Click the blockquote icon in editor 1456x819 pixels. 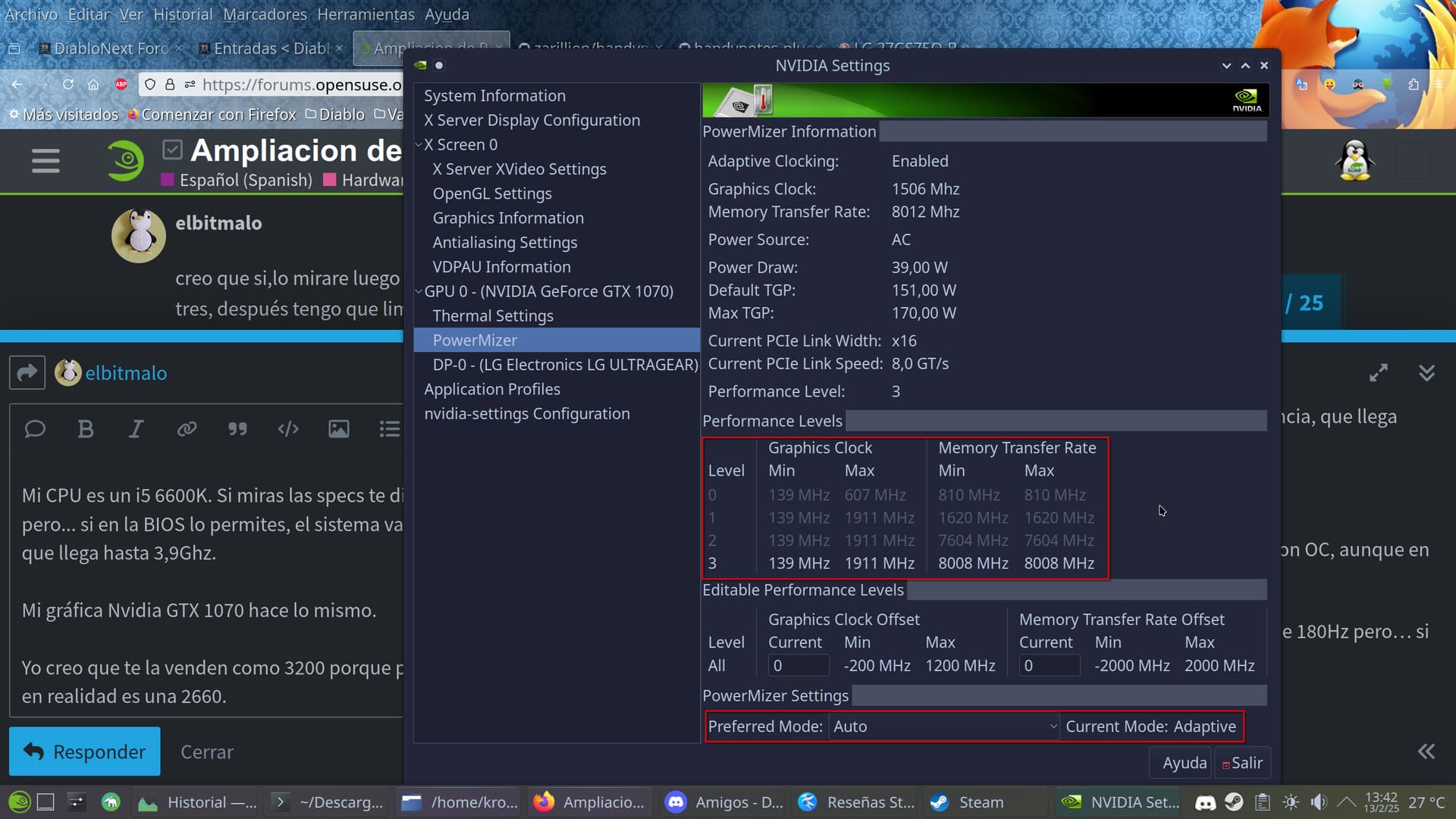click(x=237, y=429)
